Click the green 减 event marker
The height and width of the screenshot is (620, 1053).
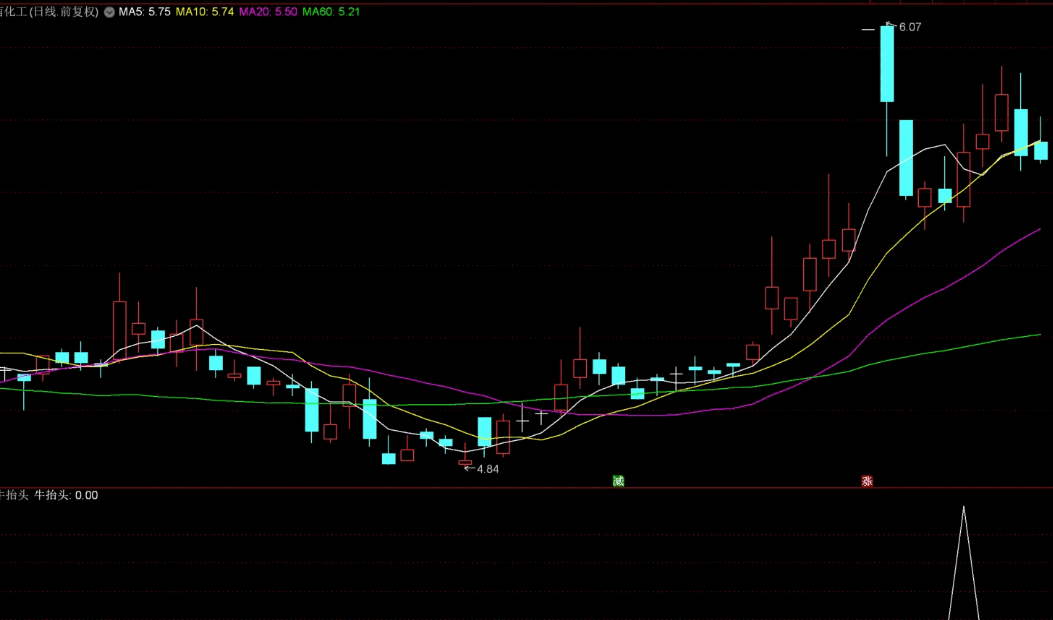[619, 481]
